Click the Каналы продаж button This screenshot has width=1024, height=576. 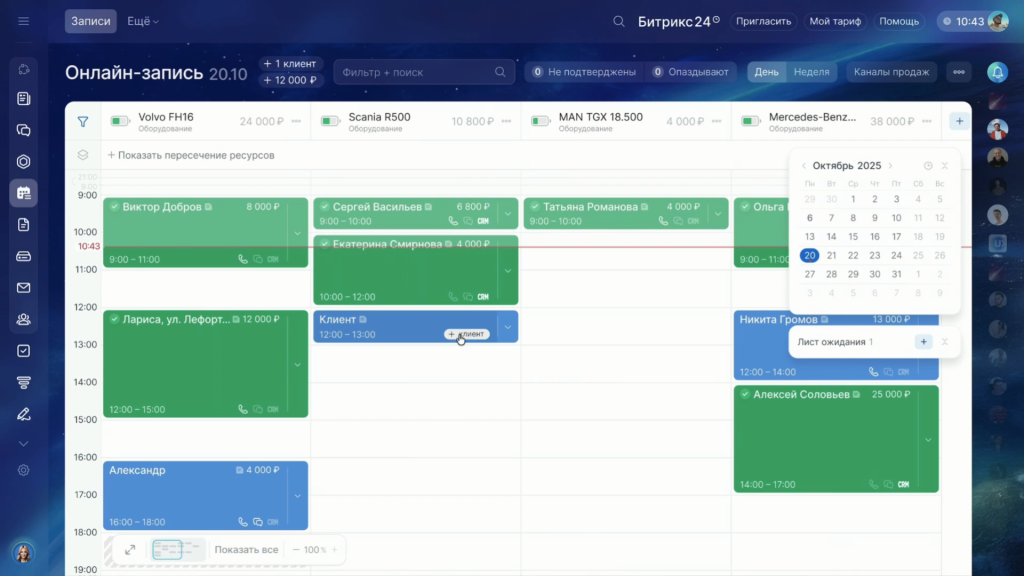892,72
